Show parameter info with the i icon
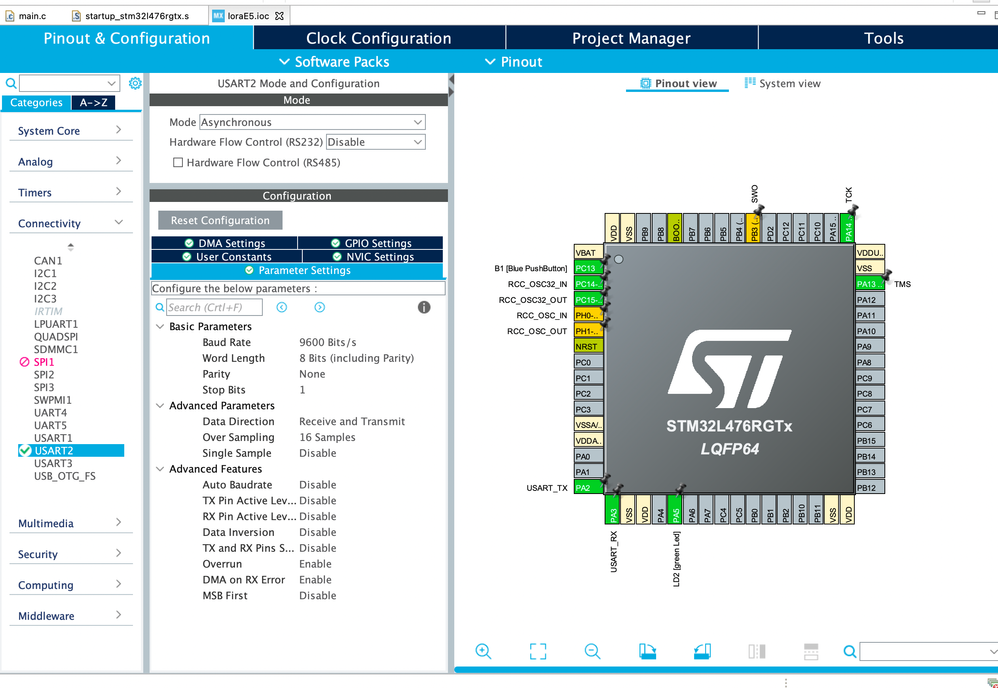Image resolution: width=998 pixels, height=688 pixels. tap(424, 307)
